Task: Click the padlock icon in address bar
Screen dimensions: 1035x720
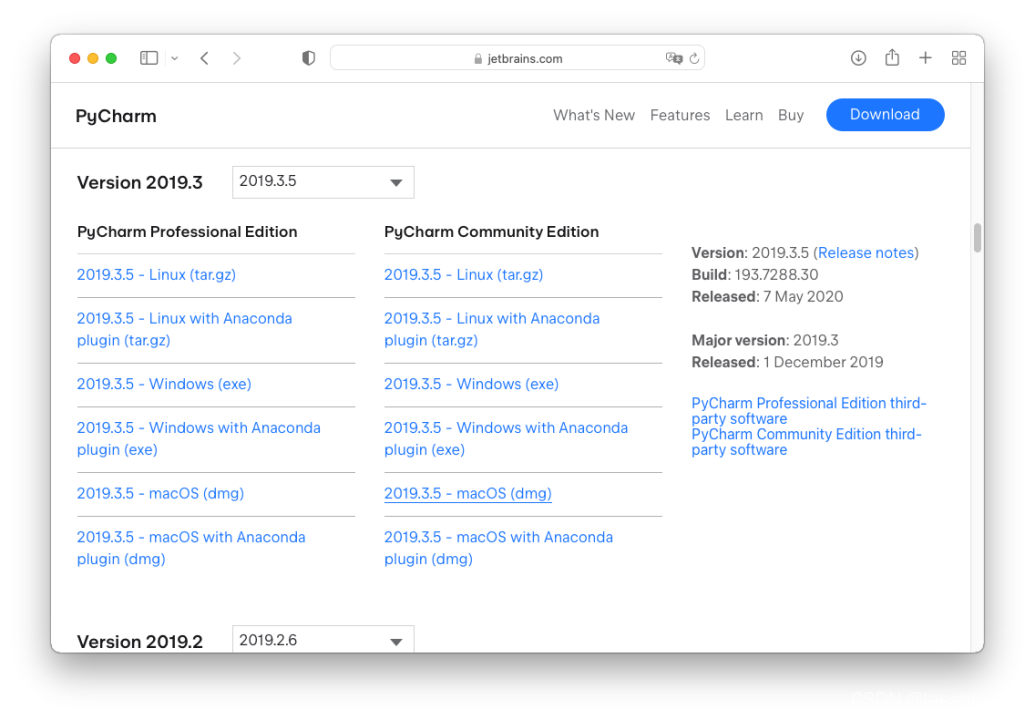Action: point(478,59)
